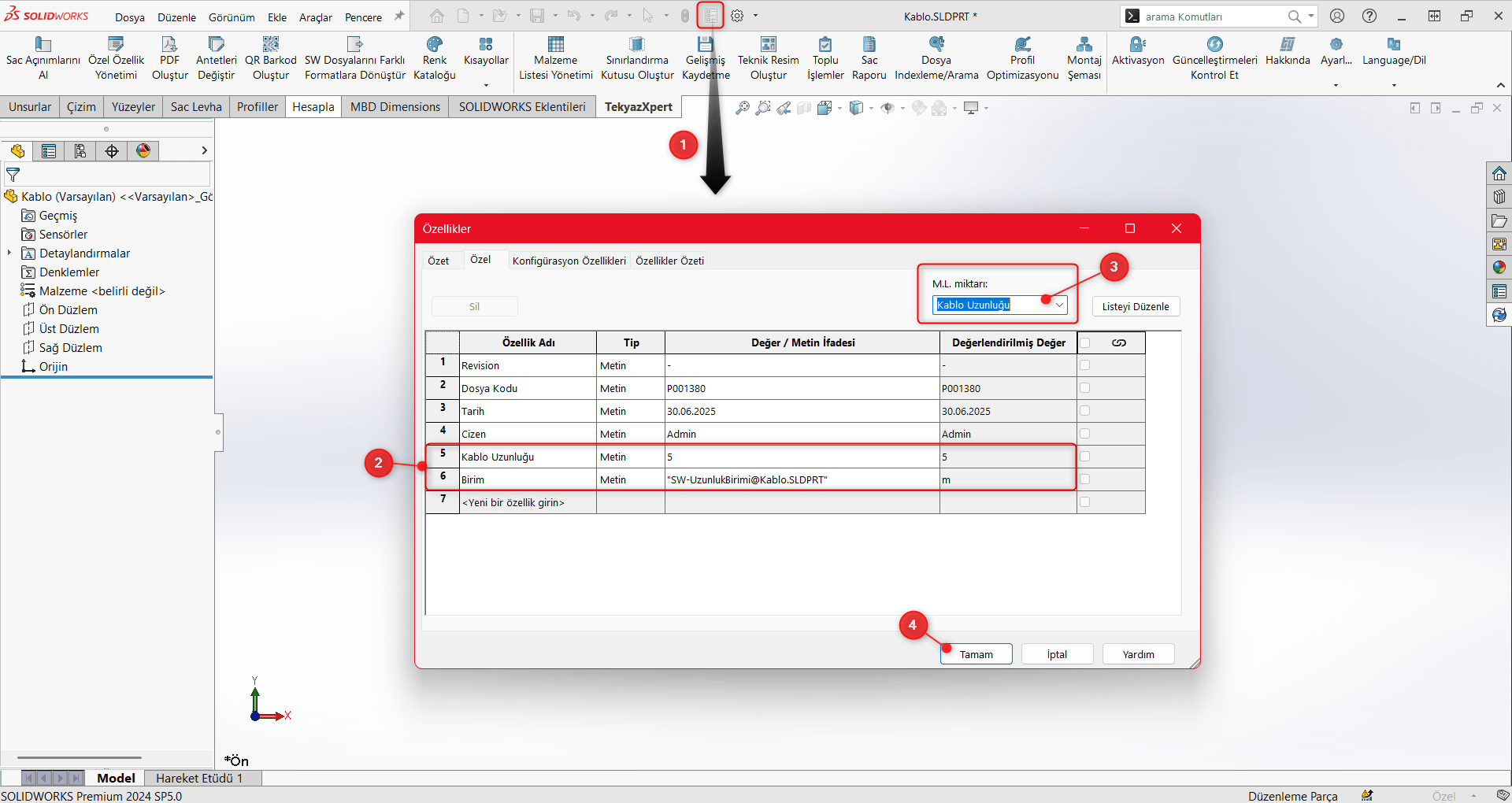Toggle link checkbox for Dosya Kodu row

point(1085,388)
